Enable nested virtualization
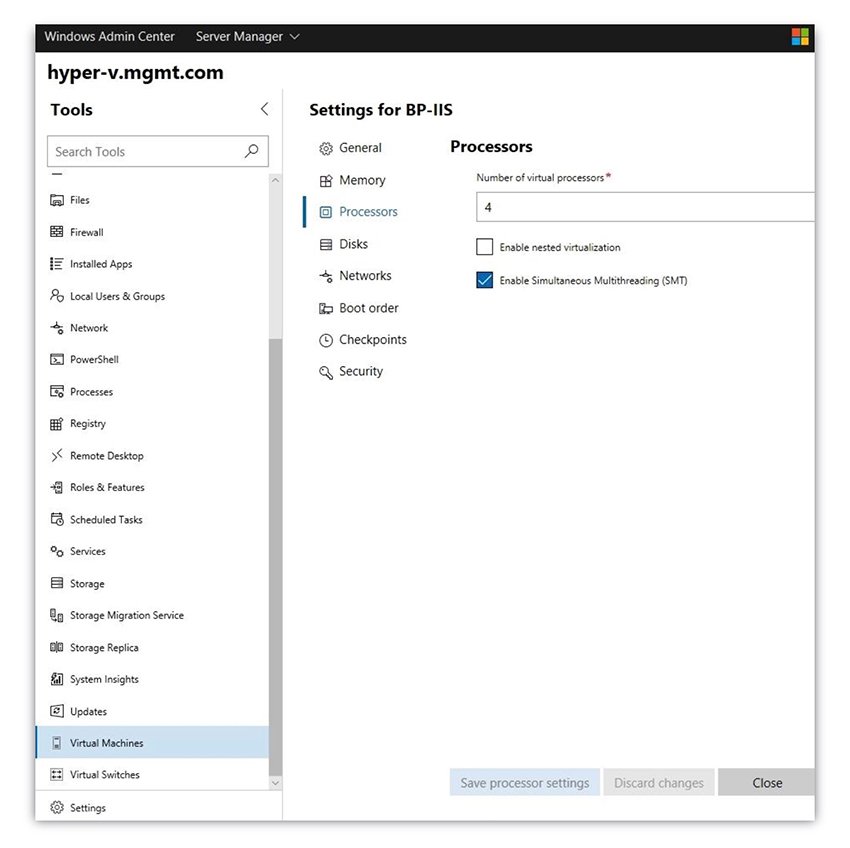850x848 pixels. 485,247
